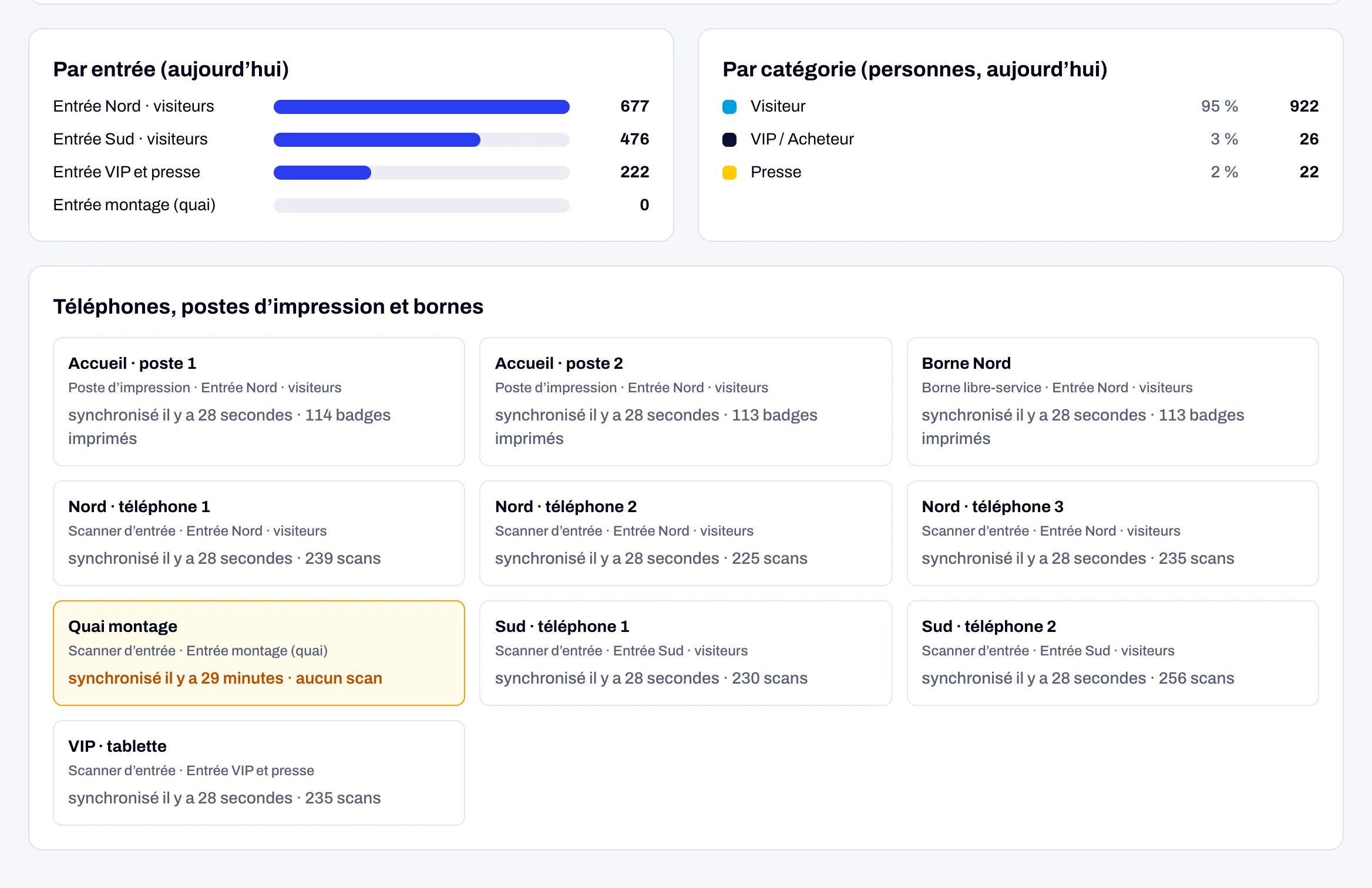1372x888 pixels.
Task: Click the Sud · téléphone 2 card
Action: (x=1113, y=653)
